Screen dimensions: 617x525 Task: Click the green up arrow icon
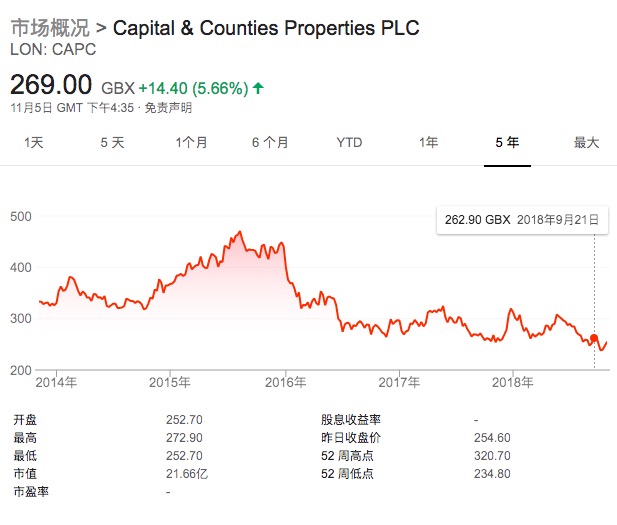[x=258, y=88]
